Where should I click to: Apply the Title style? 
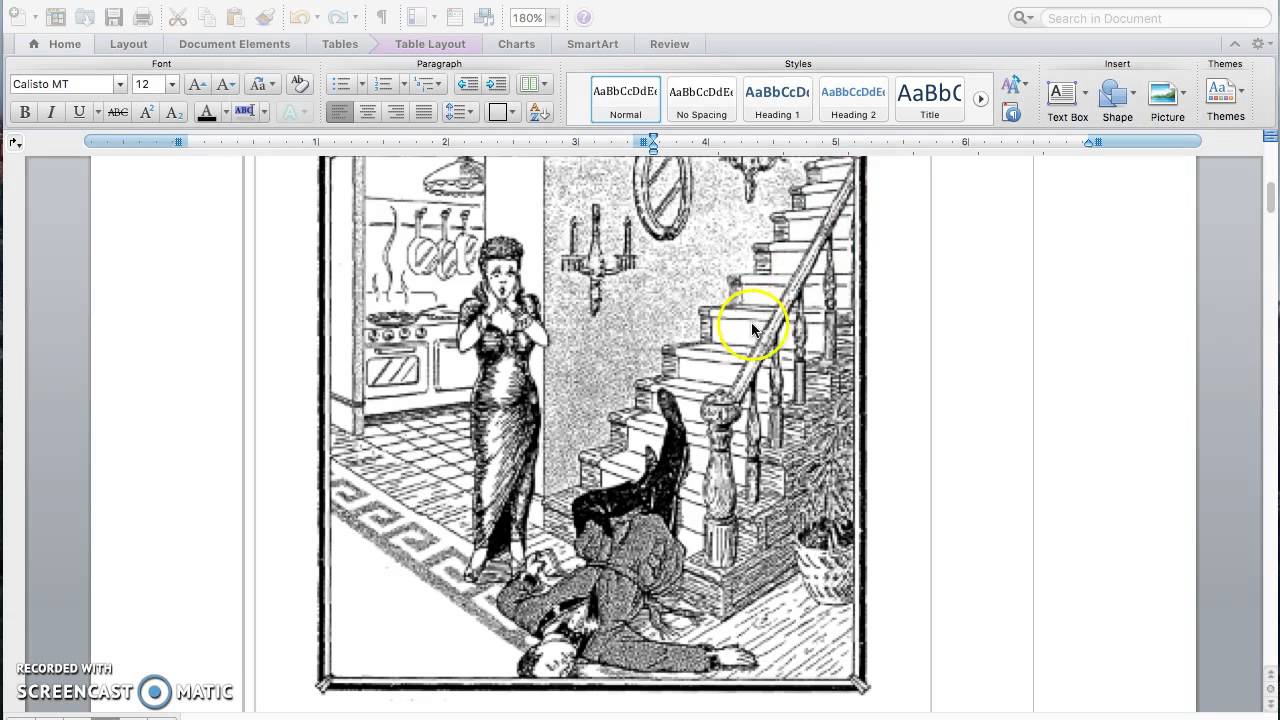929,99
